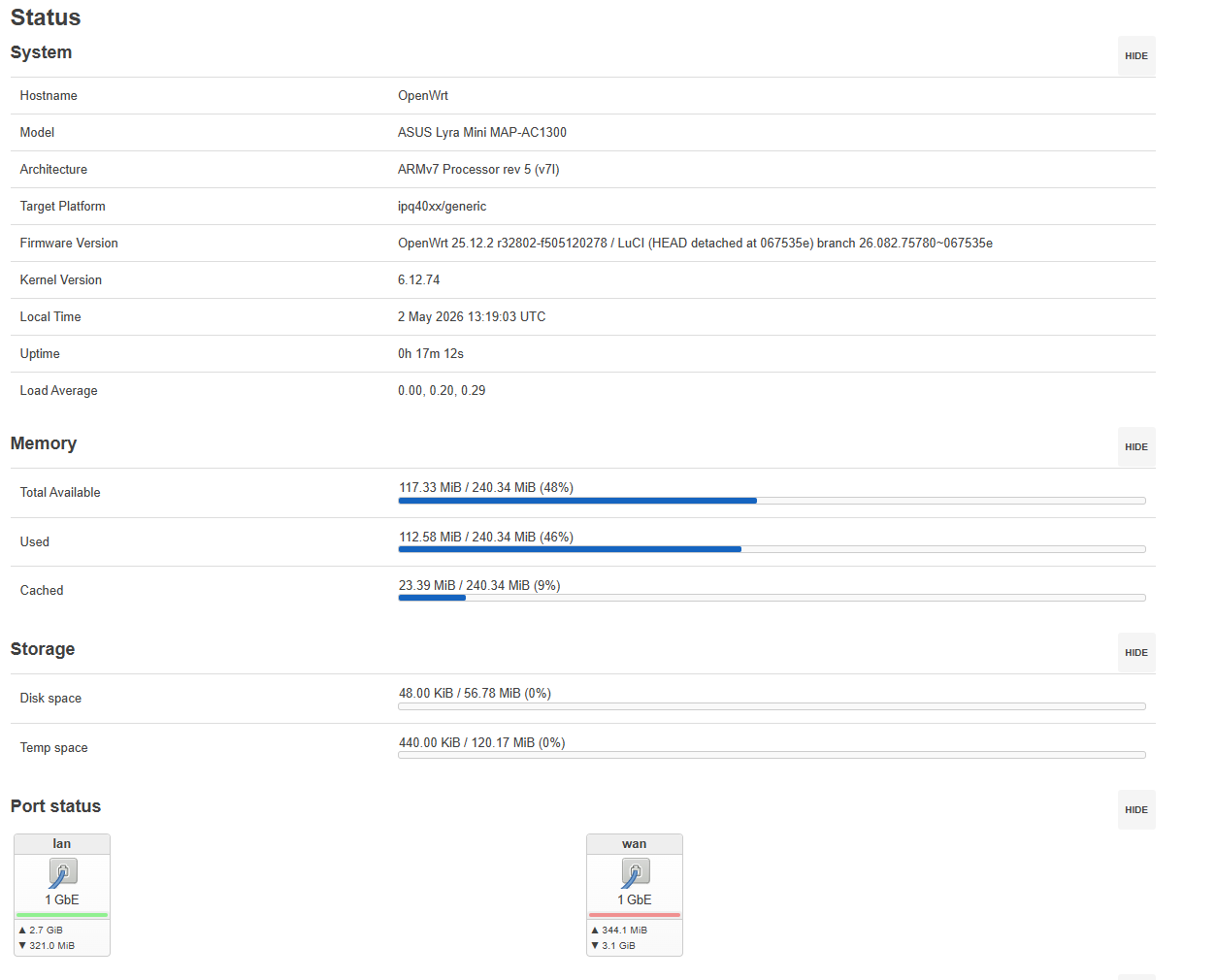Click the Total Available memory progress bar
This screenshot has width=1216, height=980.
[x=772, y=501]
